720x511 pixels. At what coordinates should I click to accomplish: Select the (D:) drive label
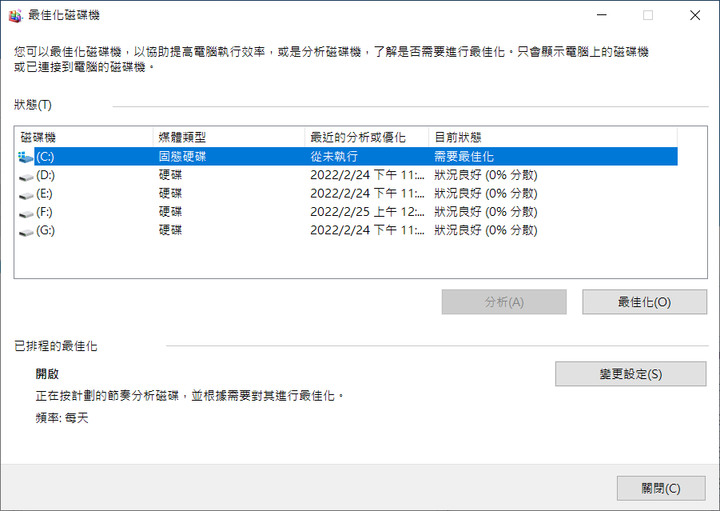[45, 175]
